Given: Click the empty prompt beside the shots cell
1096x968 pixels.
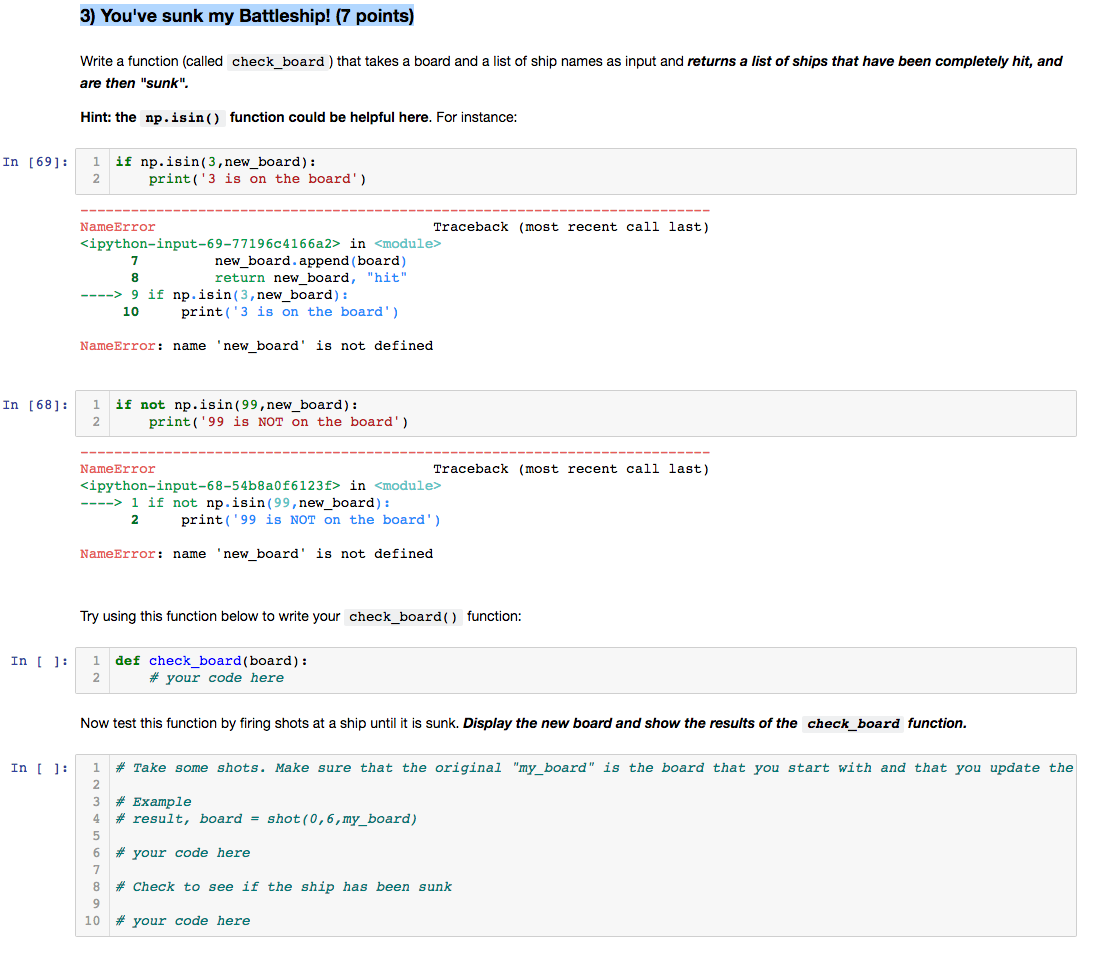Looking at the screenshot, I should (x=40, y=768).
